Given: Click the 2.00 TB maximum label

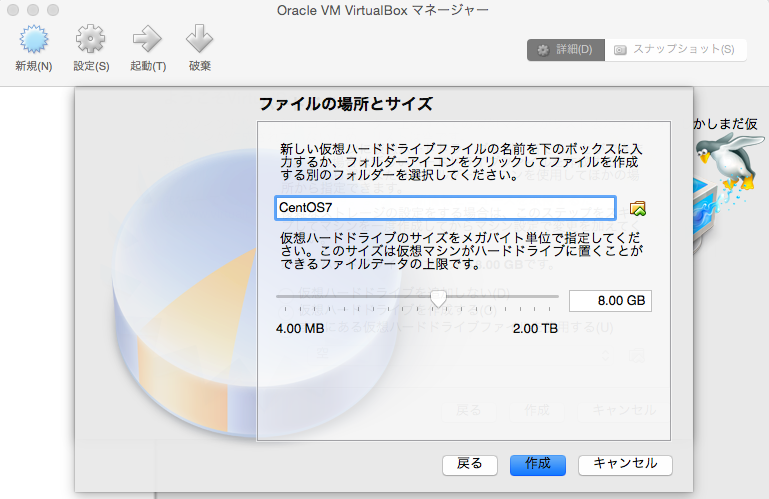Looking at the screenshot, I should (535, 329).
